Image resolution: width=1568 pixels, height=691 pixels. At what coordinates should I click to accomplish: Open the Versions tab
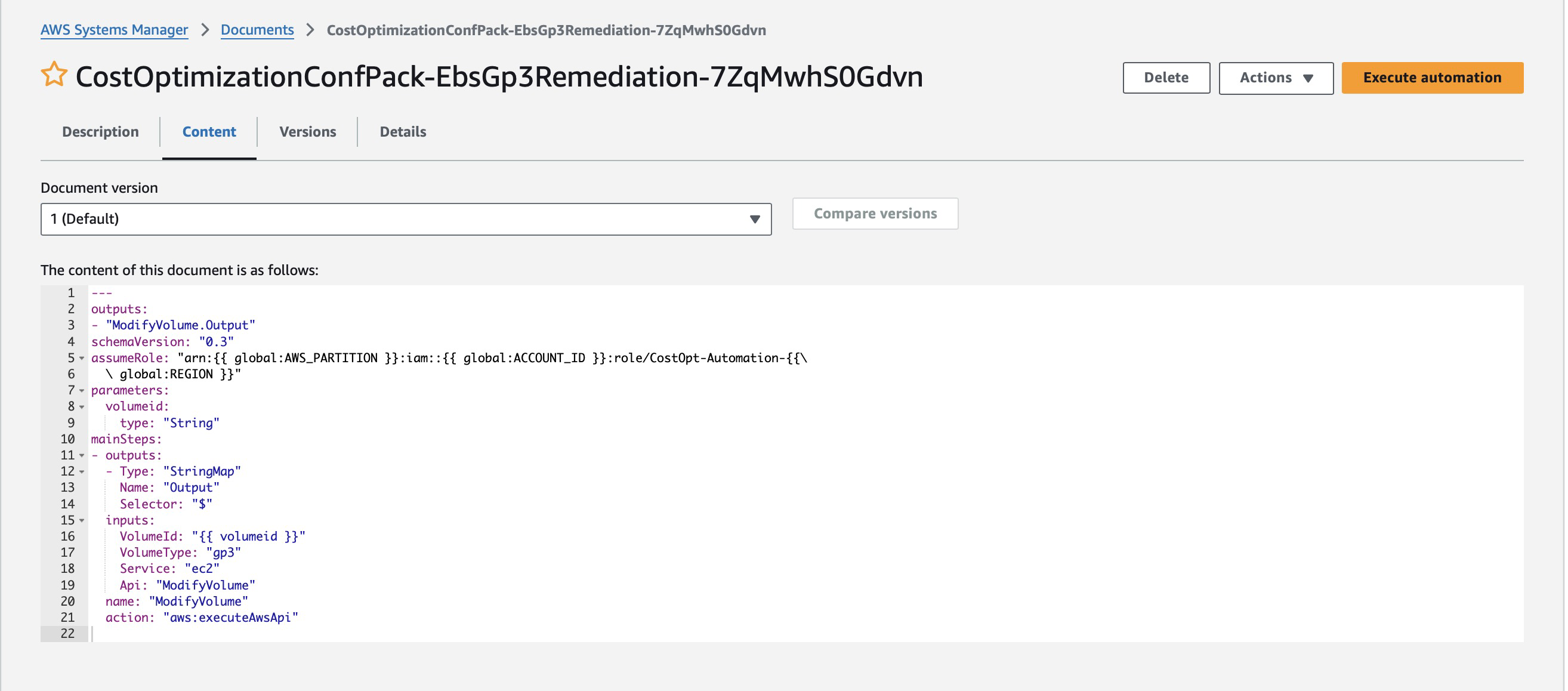[x=307, y=131]
